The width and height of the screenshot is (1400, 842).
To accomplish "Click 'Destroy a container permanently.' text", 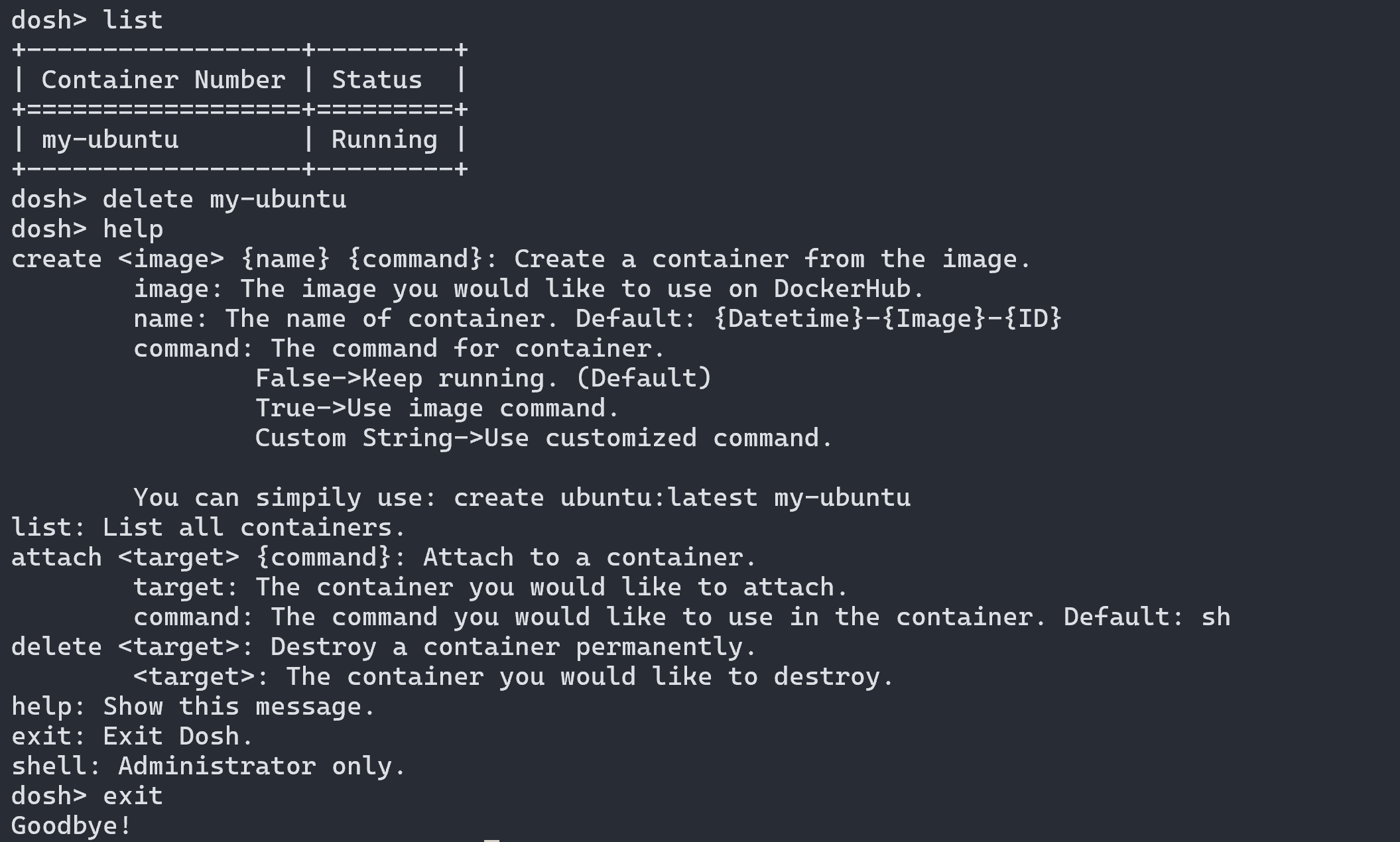I will [x=513, y=647].
